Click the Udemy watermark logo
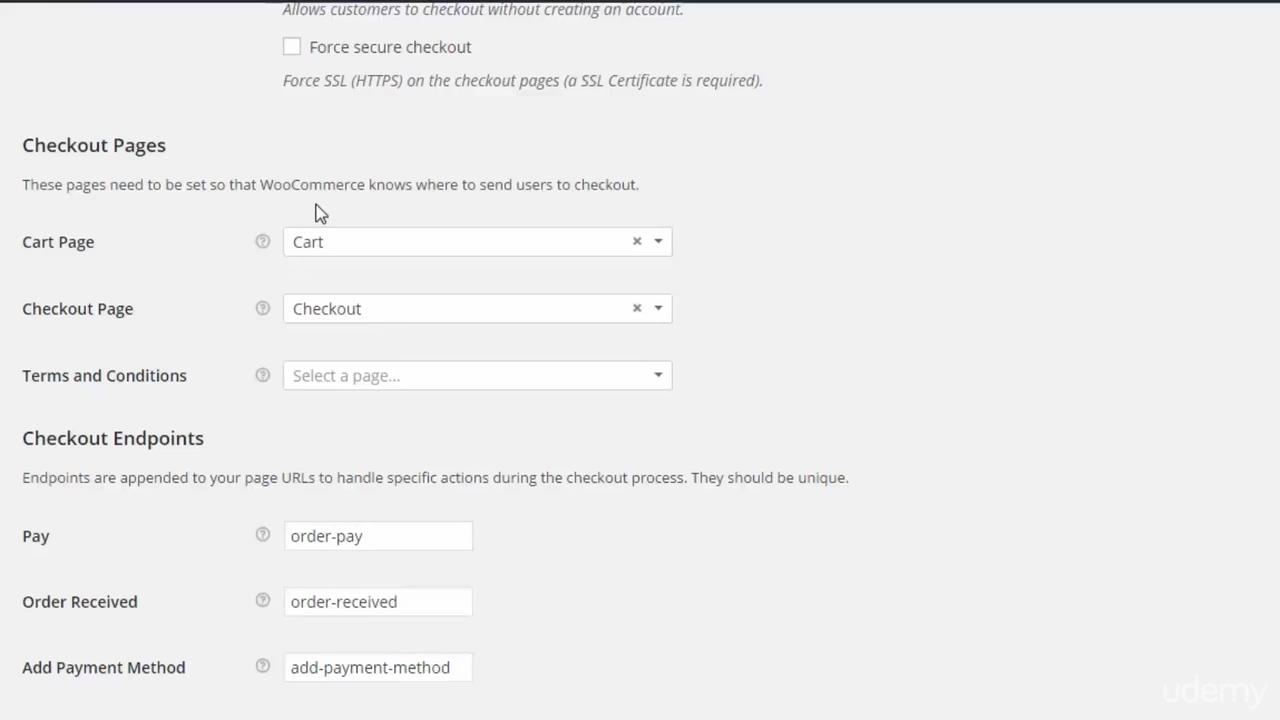 click(1214, 691)
